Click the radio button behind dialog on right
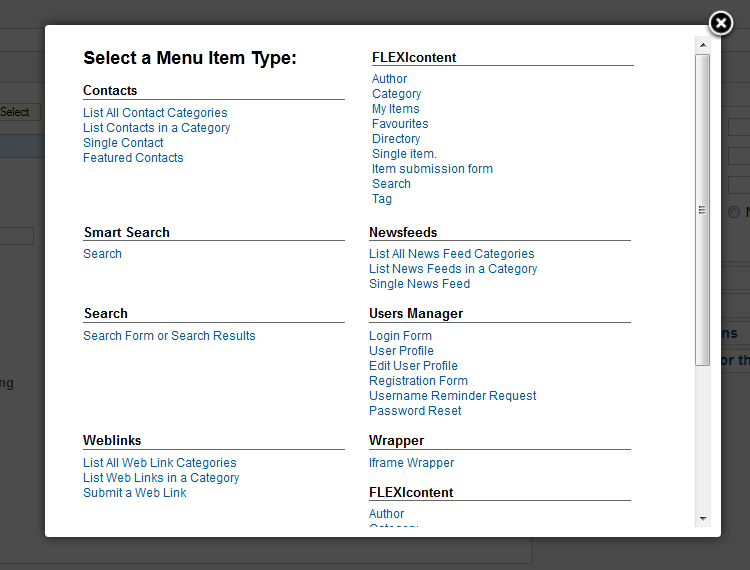750x570 pixels. (734, 212)
